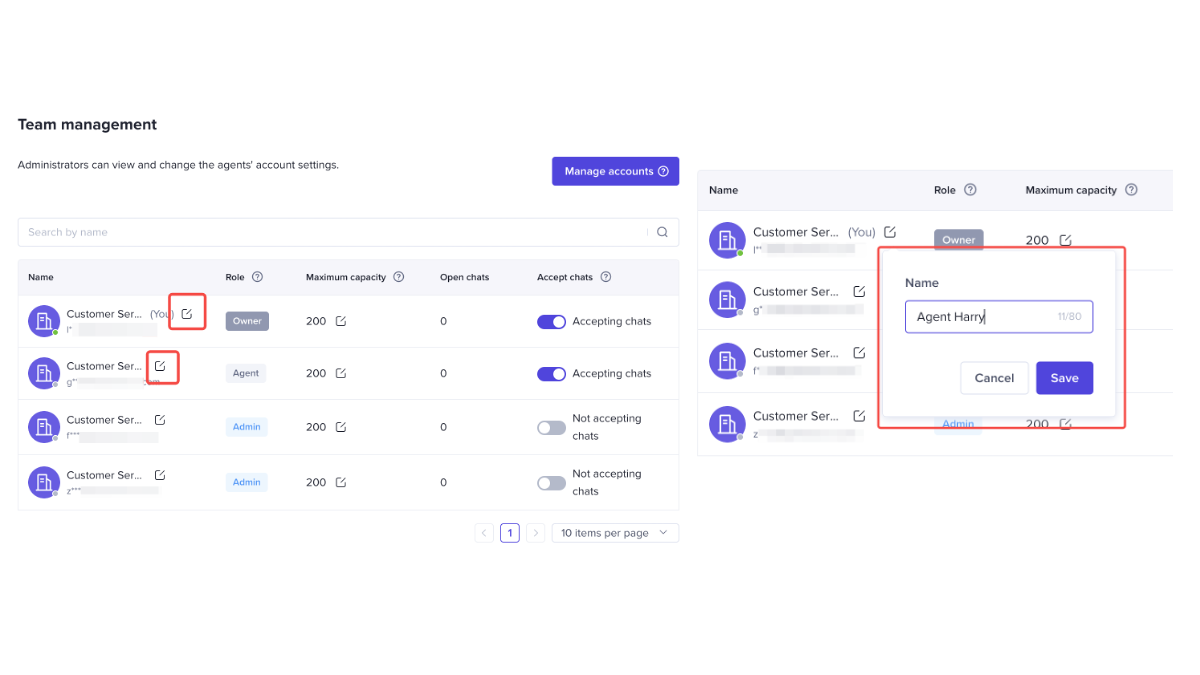Go to next page using right chevron

coord(536,533)
